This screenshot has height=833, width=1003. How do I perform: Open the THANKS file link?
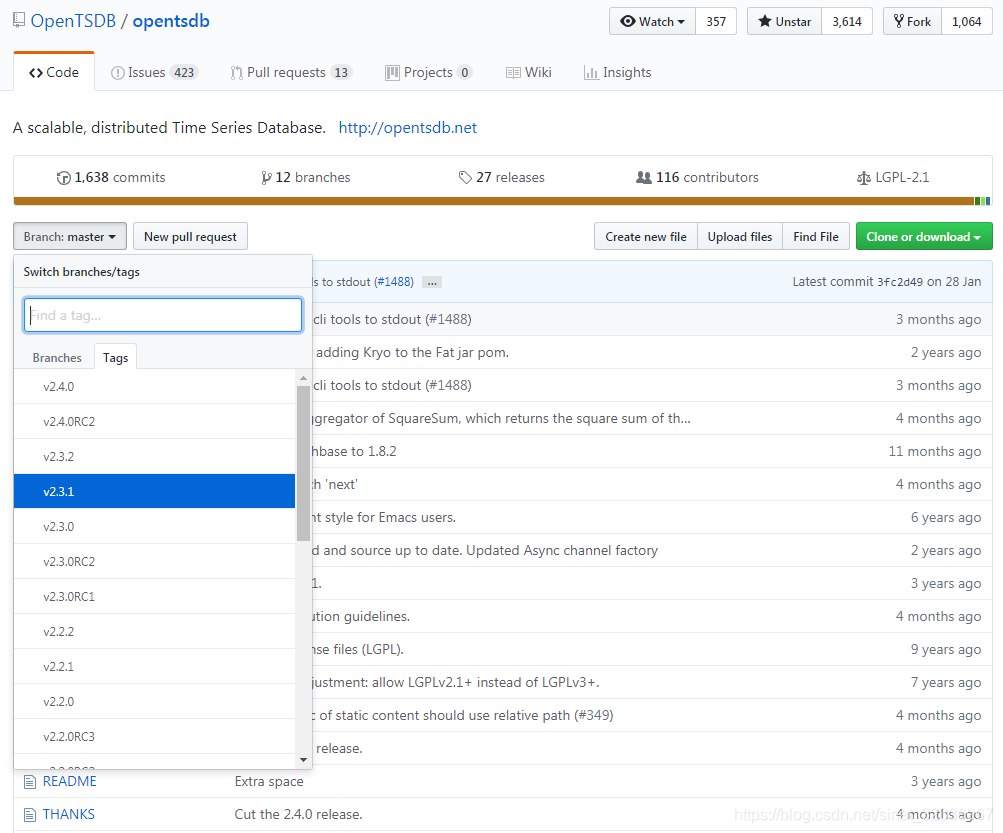(68, 814)
